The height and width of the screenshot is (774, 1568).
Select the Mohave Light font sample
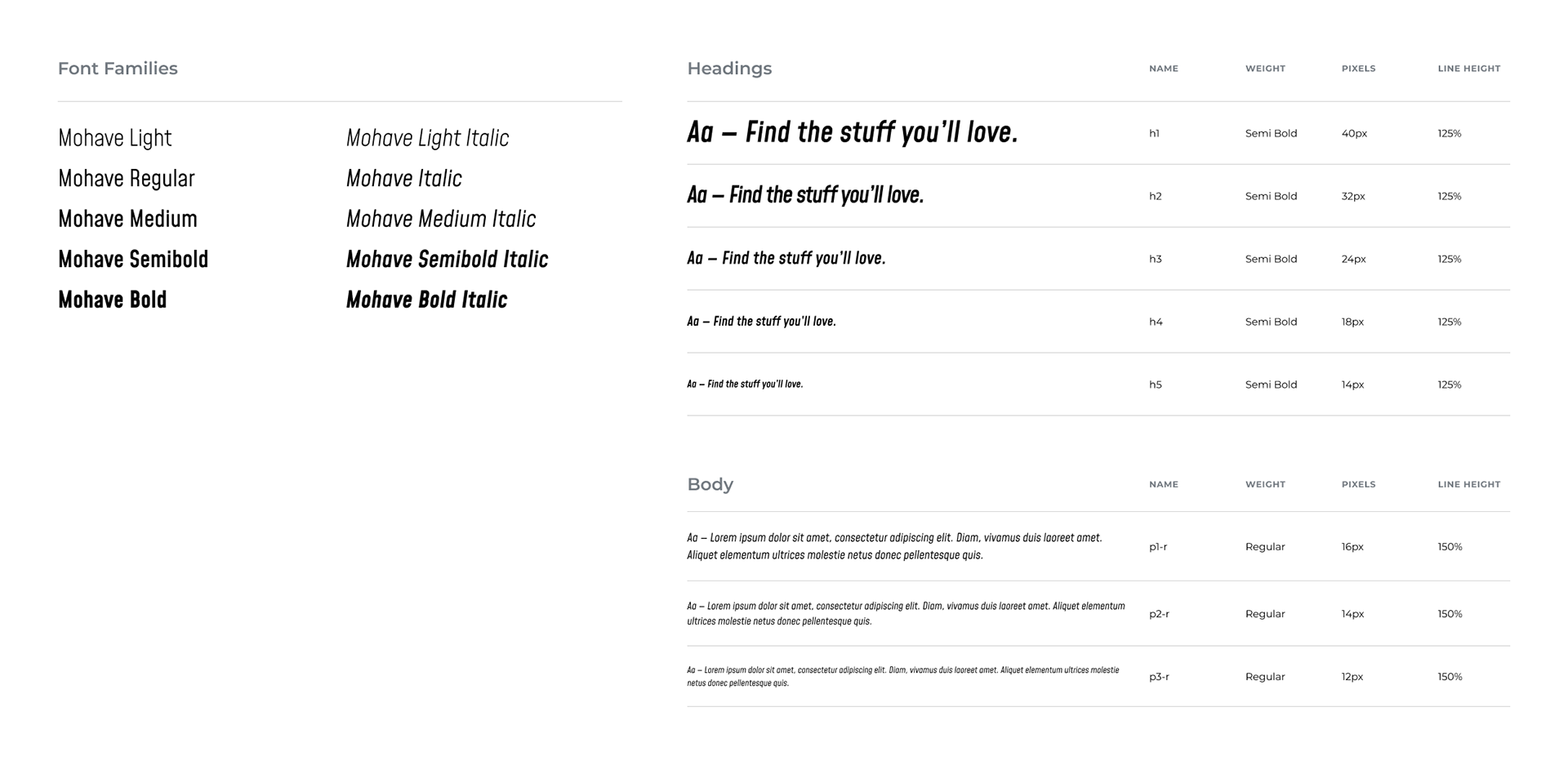[115, 138]
